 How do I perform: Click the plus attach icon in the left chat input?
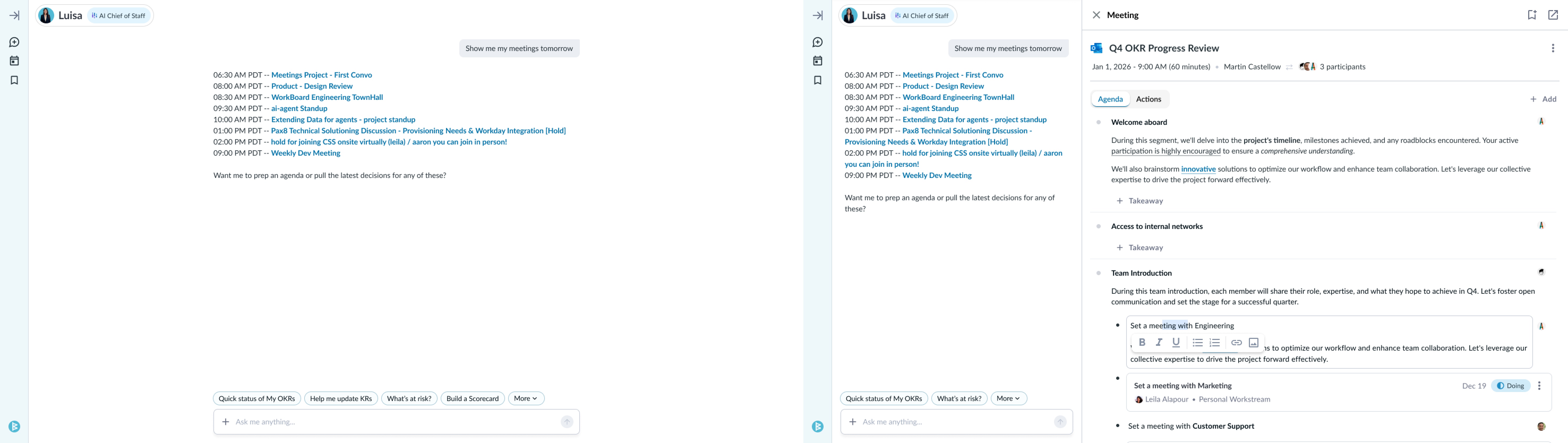(x=226, y=422)
